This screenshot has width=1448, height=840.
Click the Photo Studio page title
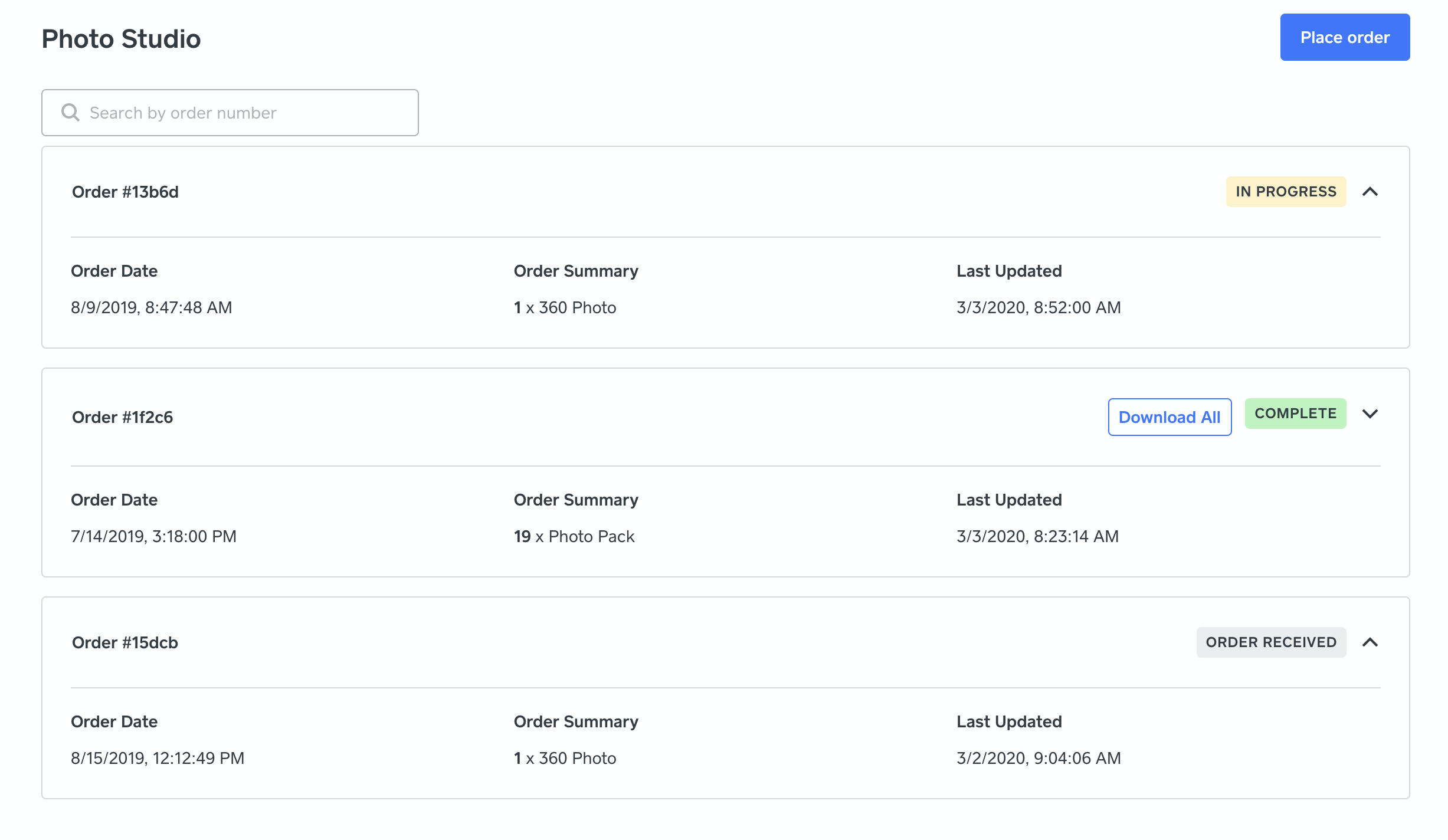coord(121,39)
